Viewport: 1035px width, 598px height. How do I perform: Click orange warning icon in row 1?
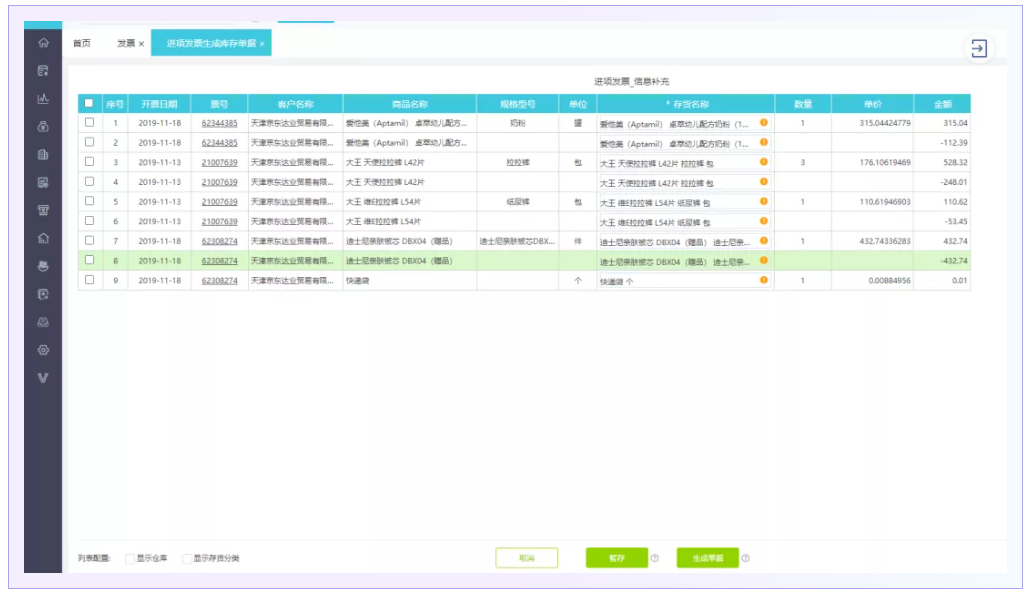(763, 123)
